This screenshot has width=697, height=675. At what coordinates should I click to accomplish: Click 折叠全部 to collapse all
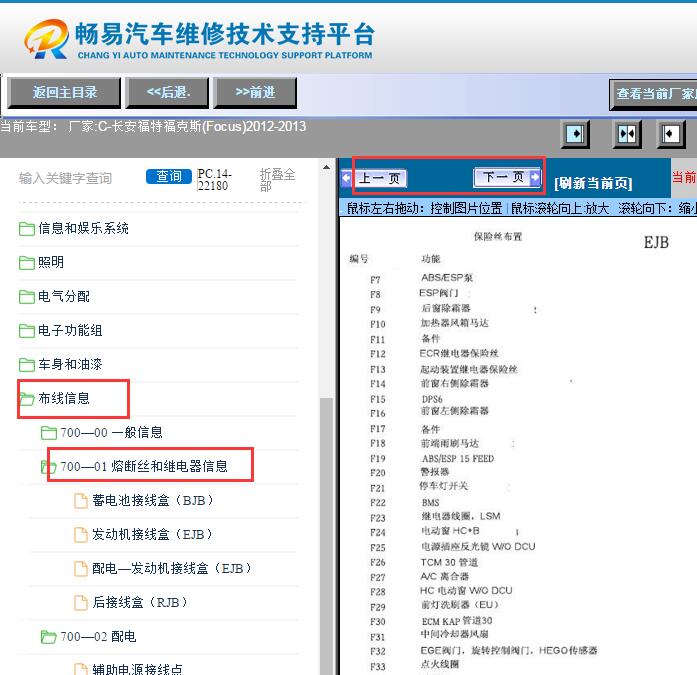[x=277, y=180]
